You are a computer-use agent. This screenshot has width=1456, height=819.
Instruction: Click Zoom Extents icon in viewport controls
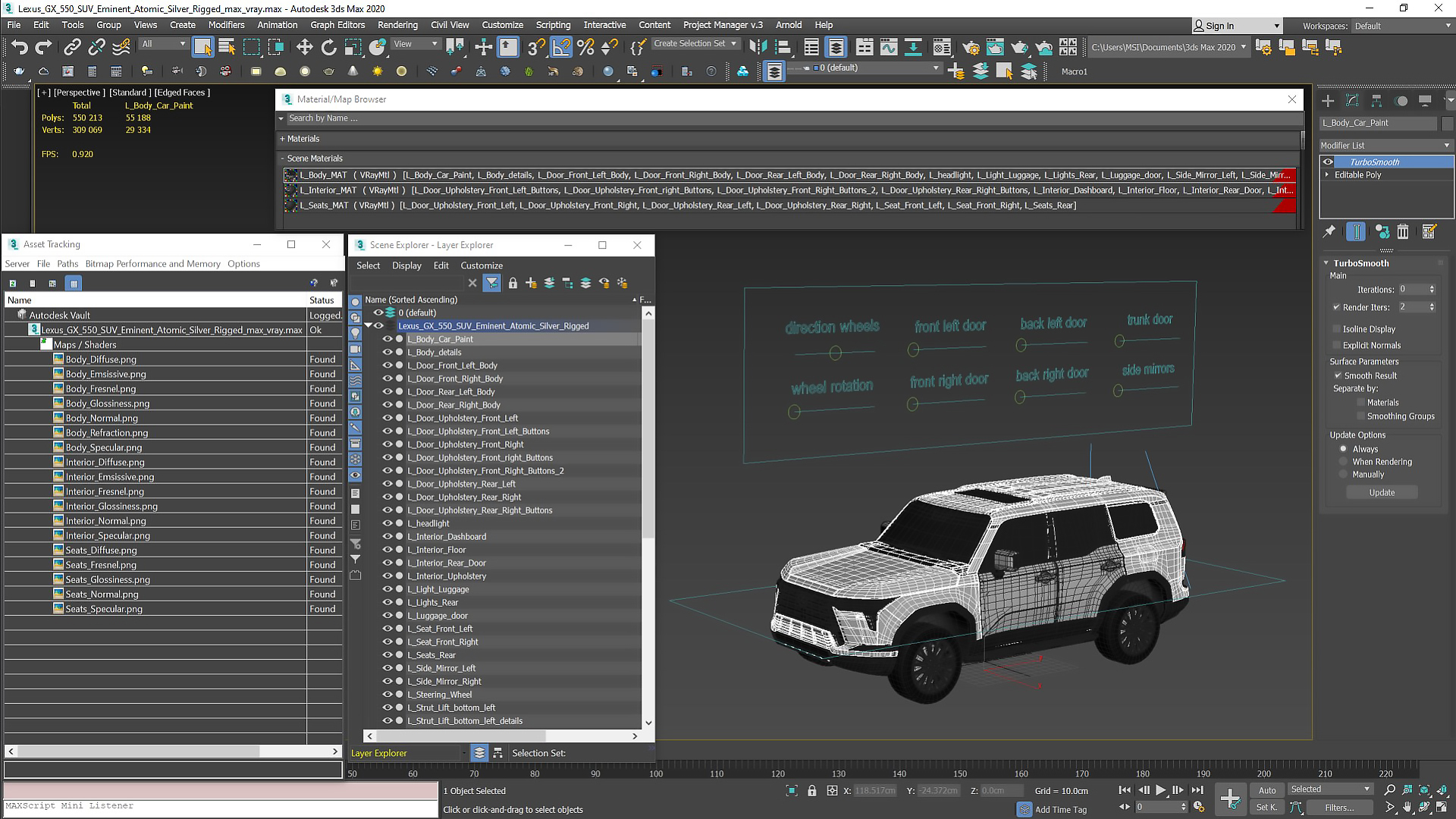click(1424, 790)
